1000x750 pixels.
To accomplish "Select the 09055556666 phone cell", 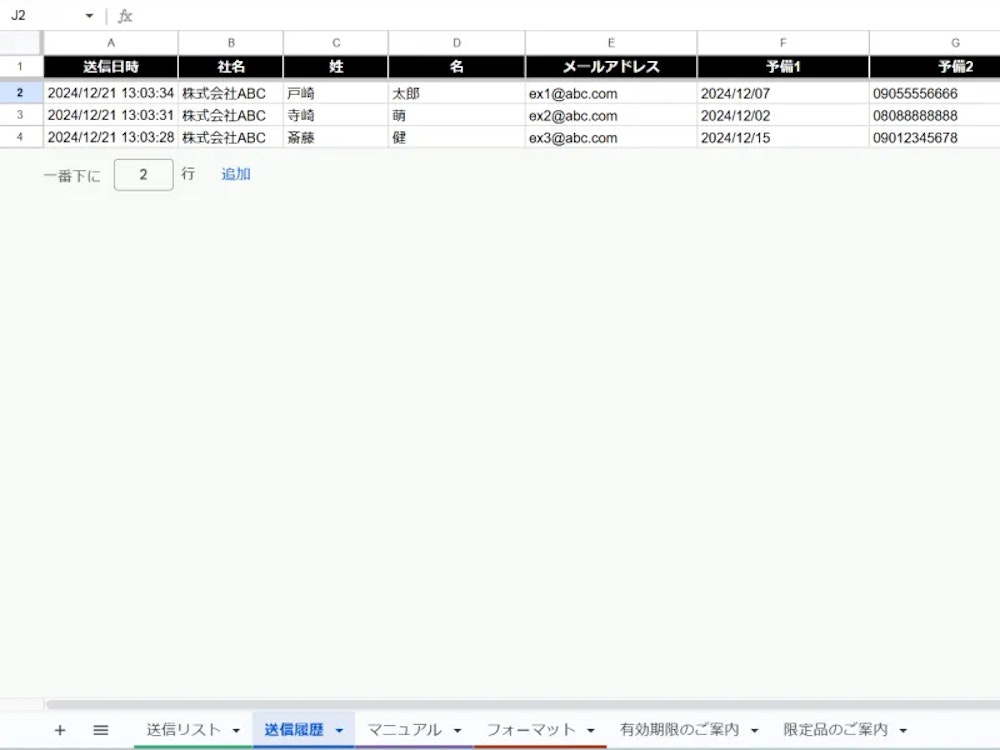I will [935, 93].
